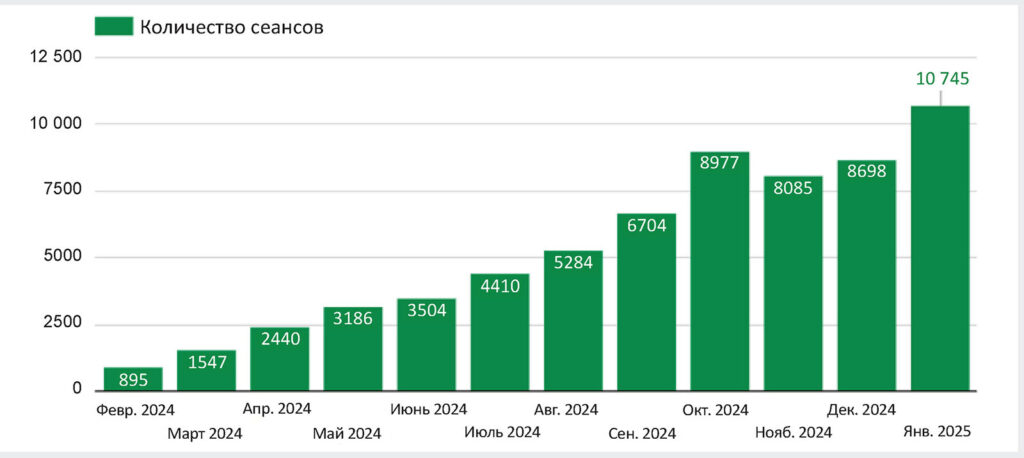Select the Авг. 2024 bar labeled 5284
The width and height of the screenshot is (1024, 458).
[573, 321]
